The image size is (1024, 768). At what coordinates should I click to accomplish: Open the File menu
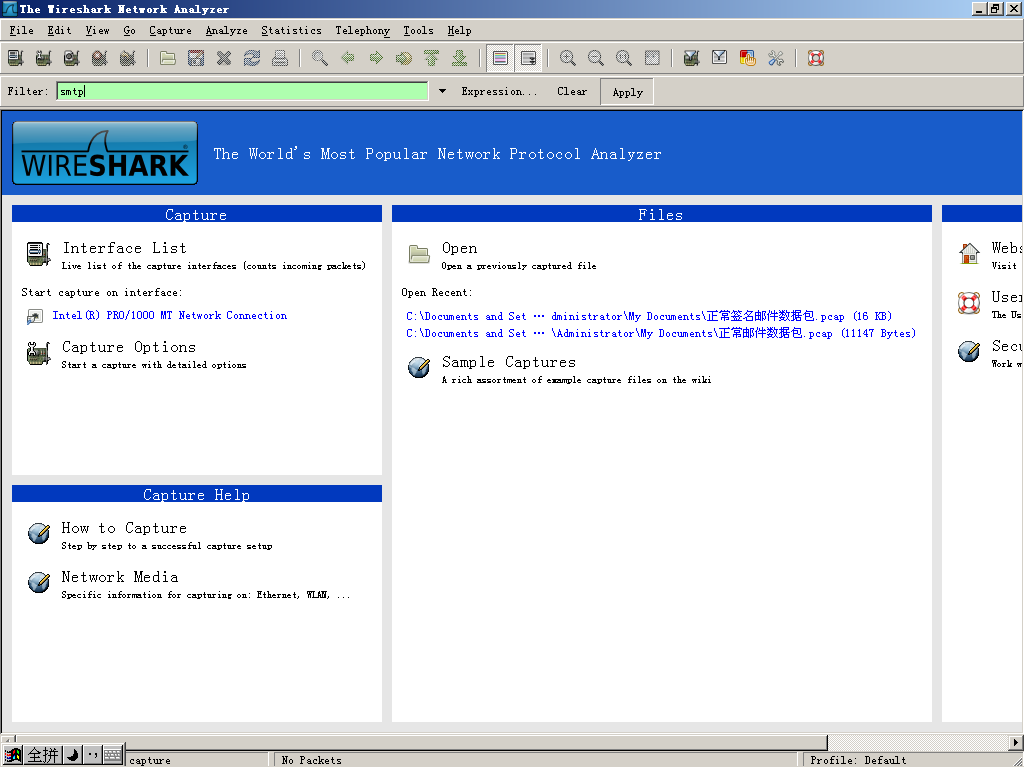pos(22,31)
